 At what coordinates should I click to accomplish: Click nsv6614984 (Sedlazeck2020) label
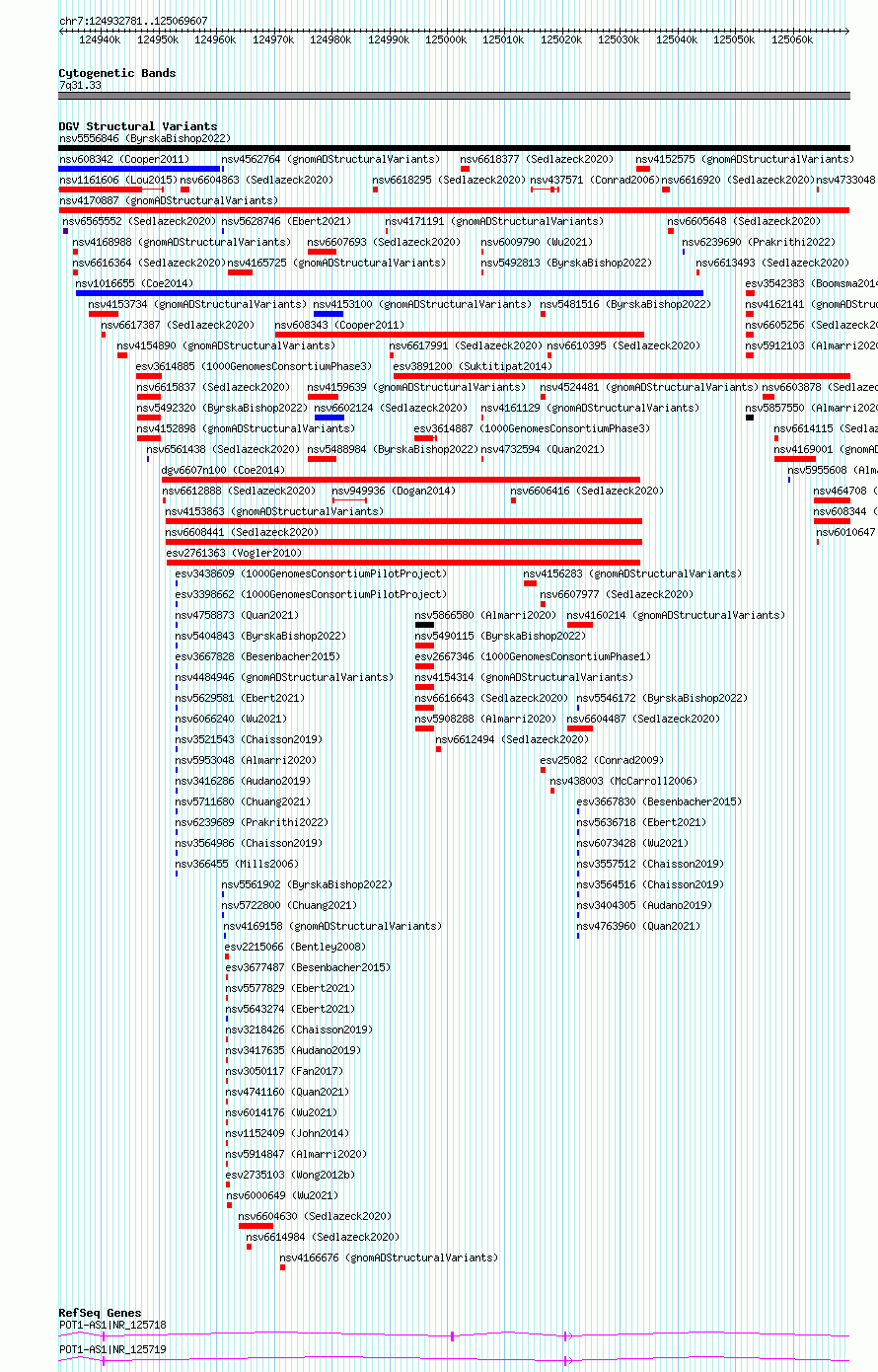coord(323,1238)
